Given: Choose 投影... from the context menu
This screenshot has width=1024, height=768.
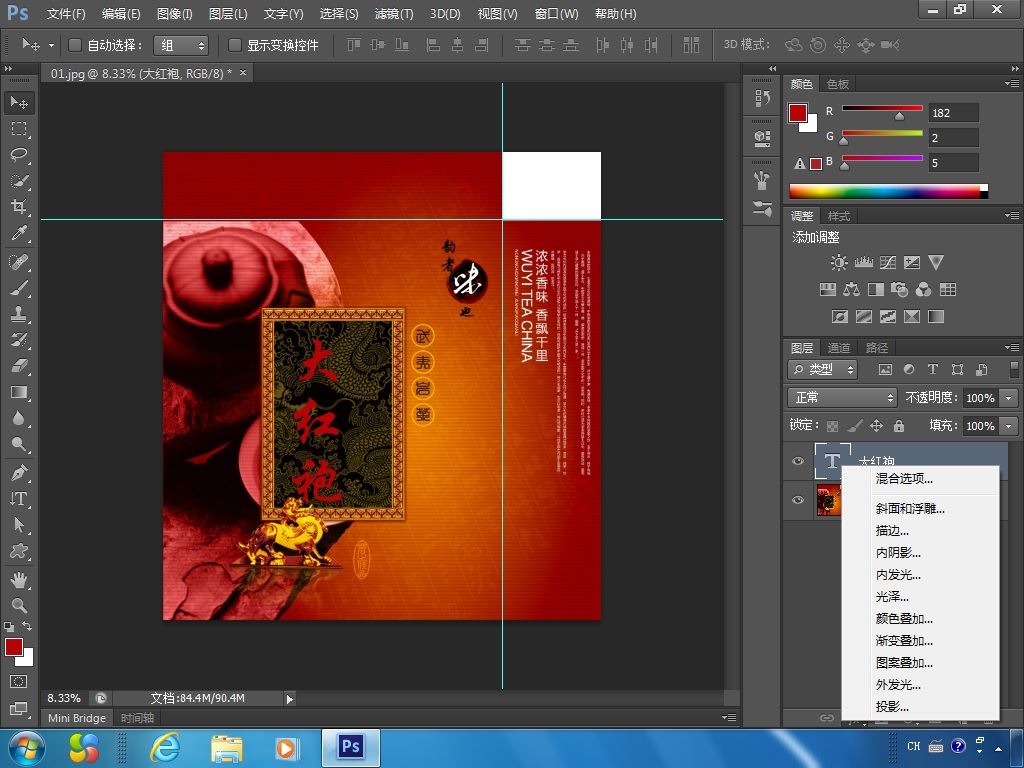Looking at the screenshot, I should coord(920,707).
